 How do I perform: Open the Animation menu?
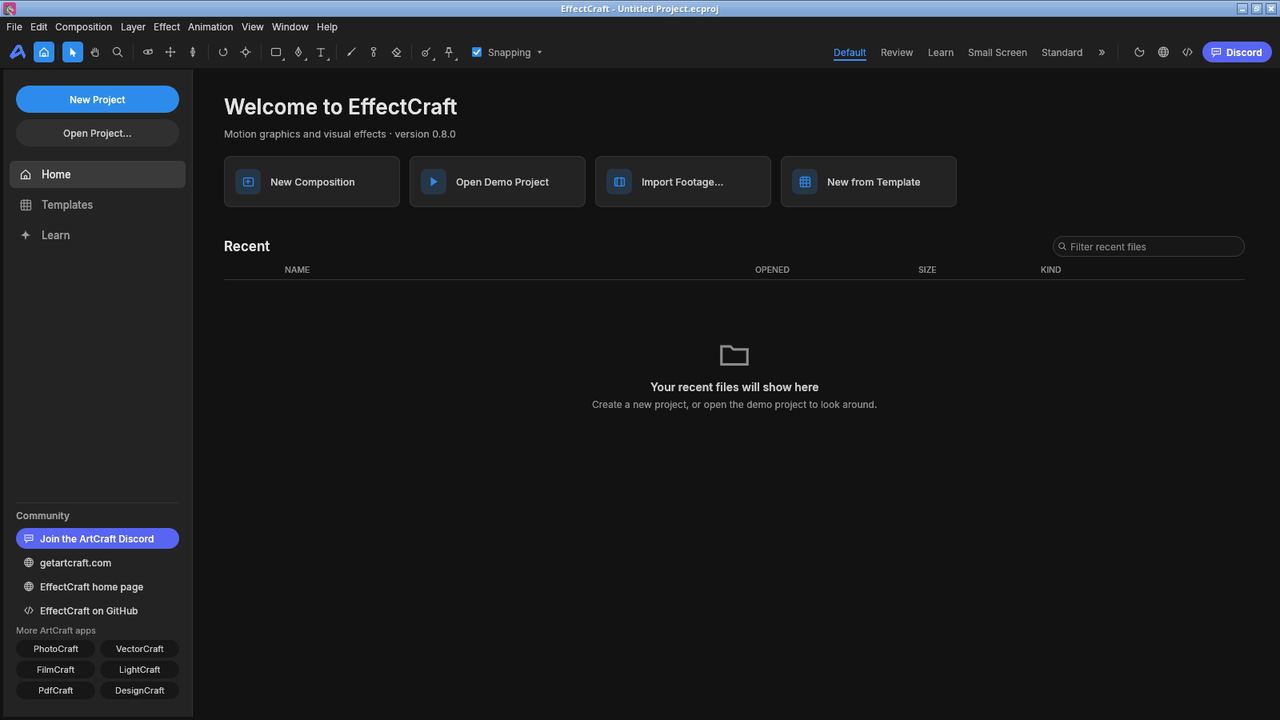210,27
